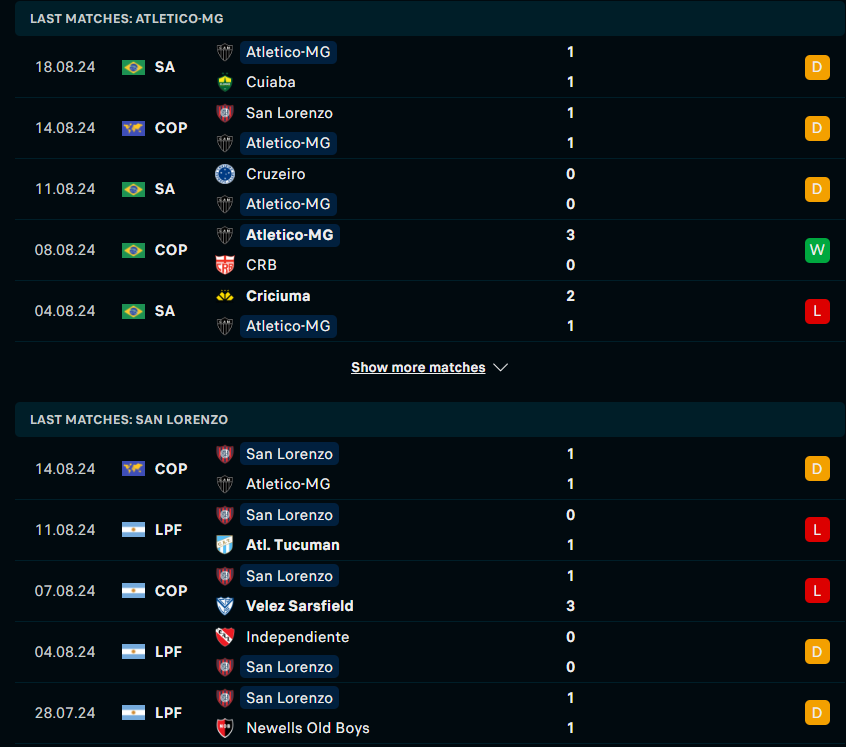Open the Atl. Tucuman team name link
Image resolution: width=846 pixels, height=747 pixels.
[x=292, y=545]
